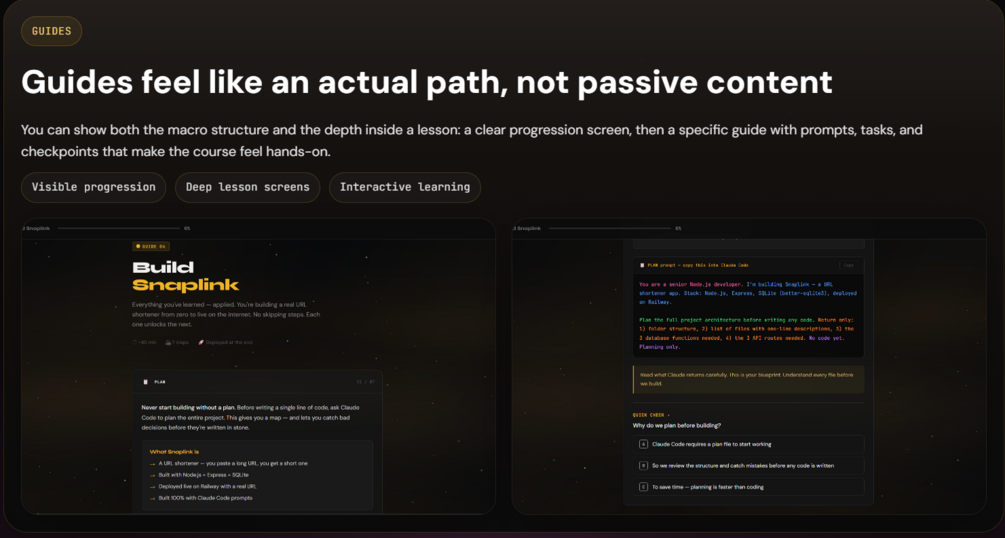1005x538 pixels.
Task: Click the clipboard icon next to PLAN label
Action: pos(145,382)
